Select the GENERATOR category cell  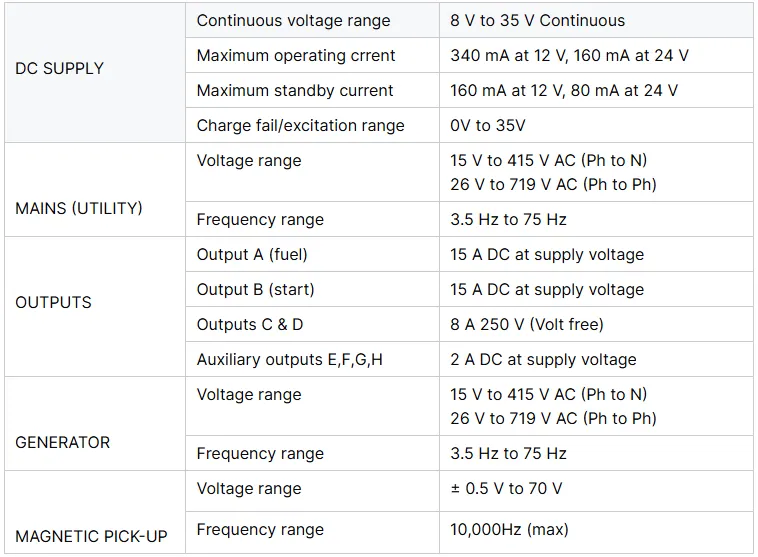(x=95, y=424)
